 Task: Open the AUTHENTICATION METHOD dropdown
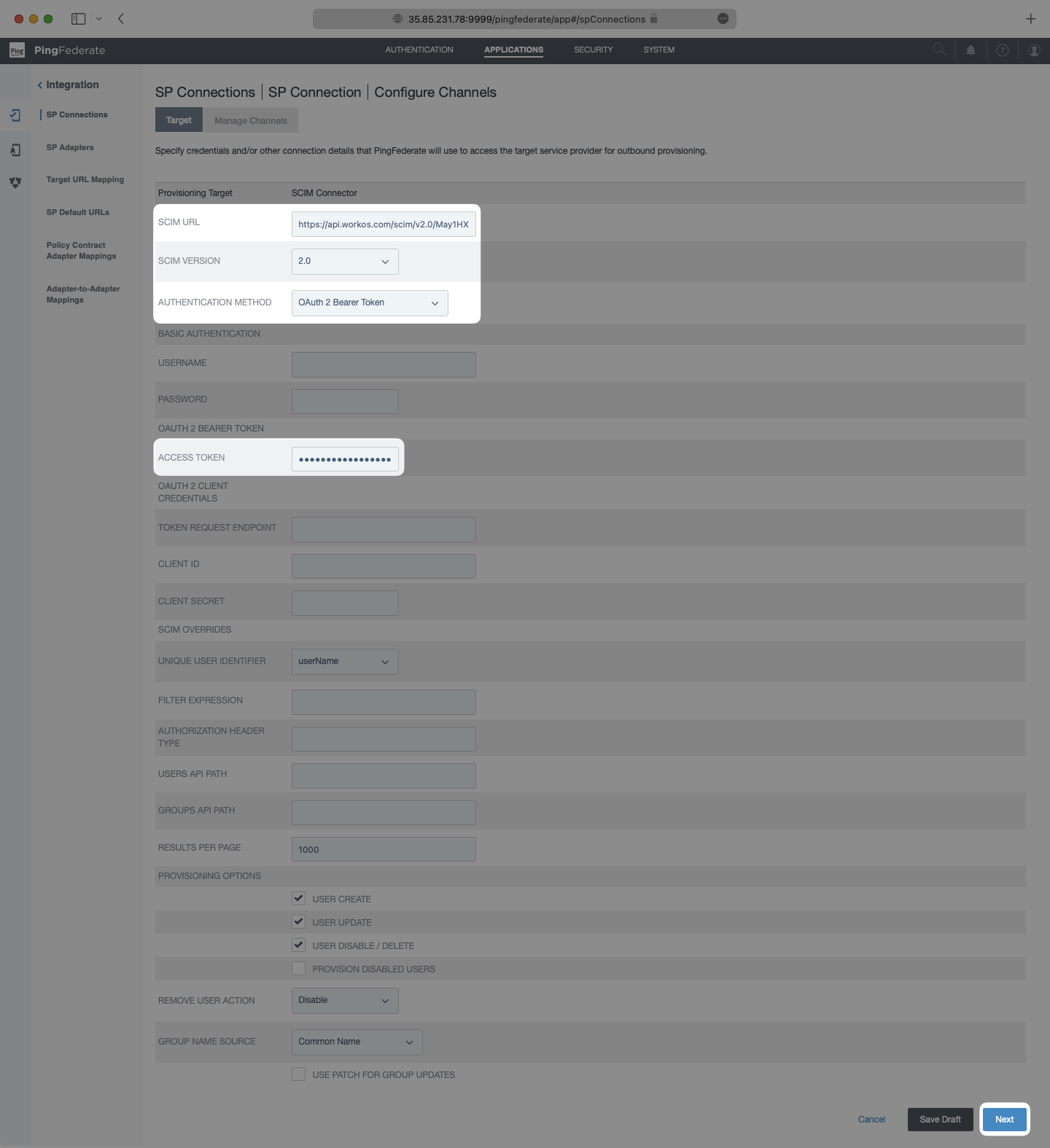tap(370, 303)
